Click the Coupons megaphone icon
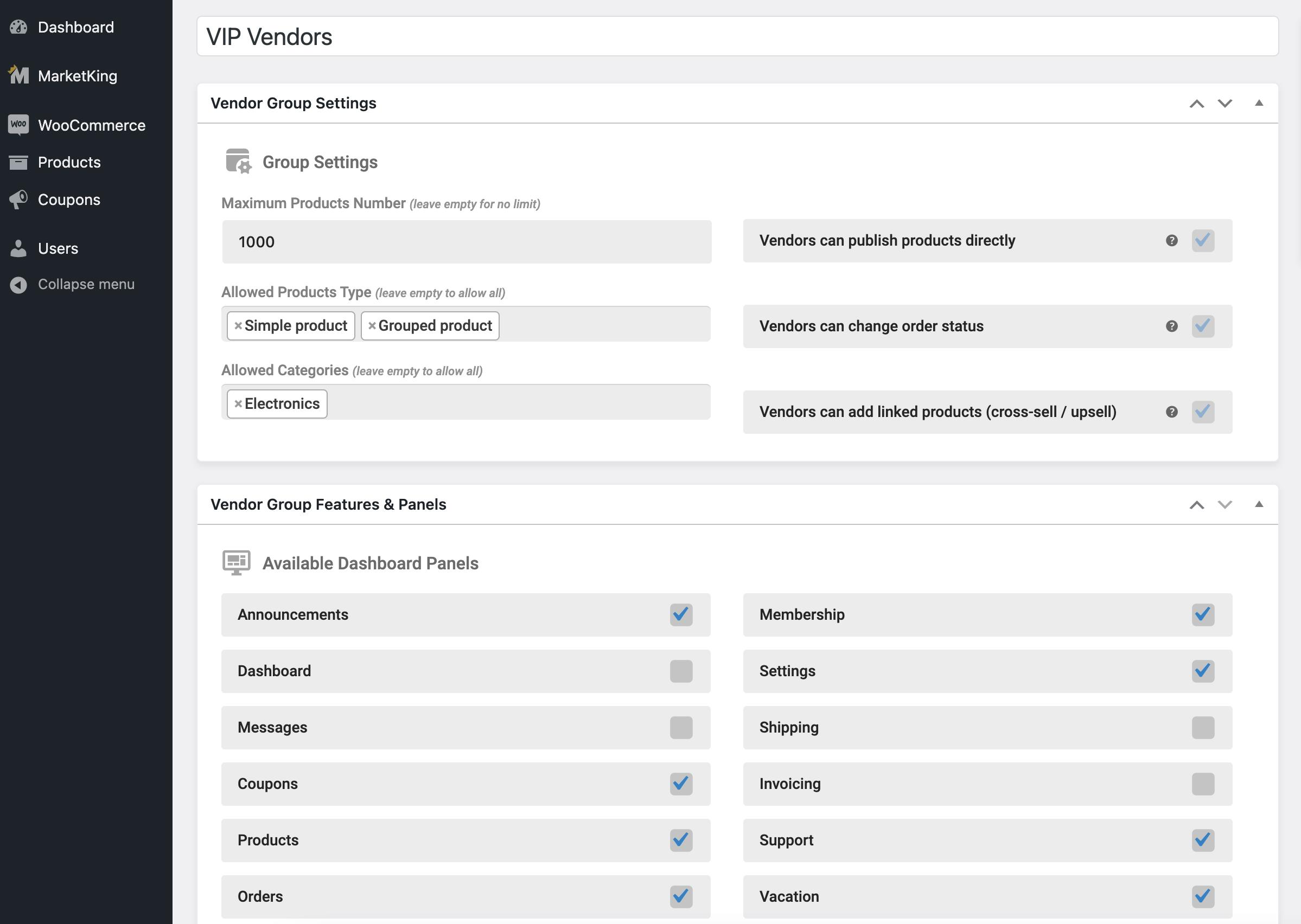The height and width of the screenshot is (924, 1301). [18, 200]
